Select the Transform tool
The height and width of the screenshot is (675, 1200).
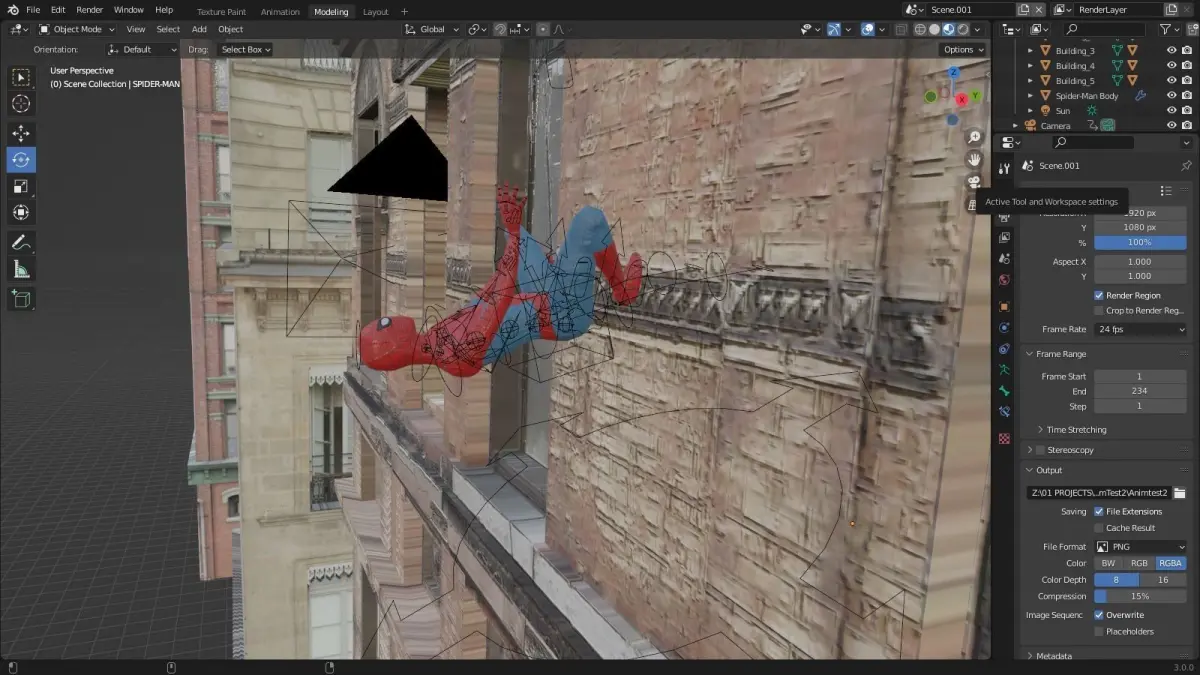(21, 212)
